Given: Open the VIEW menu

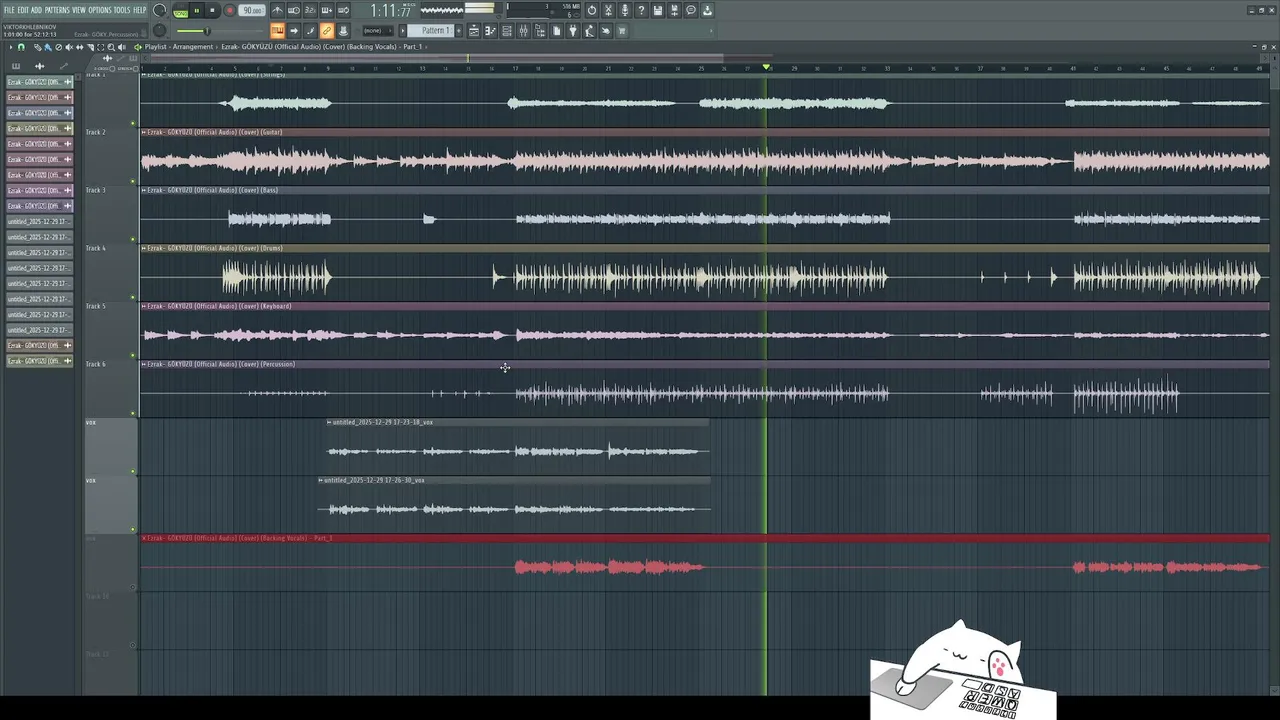Looking at the screenshot, I should [x=79, y=10].
